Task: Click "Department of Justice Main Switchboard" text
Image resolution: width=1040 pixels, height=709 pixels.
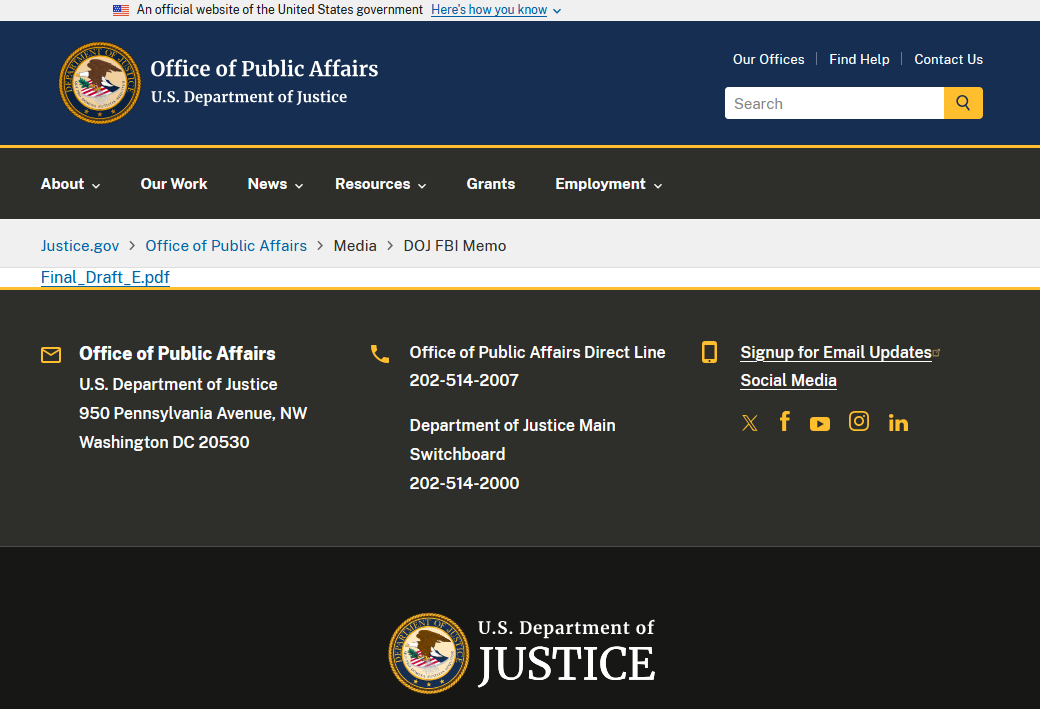Action: pos(513,440)
